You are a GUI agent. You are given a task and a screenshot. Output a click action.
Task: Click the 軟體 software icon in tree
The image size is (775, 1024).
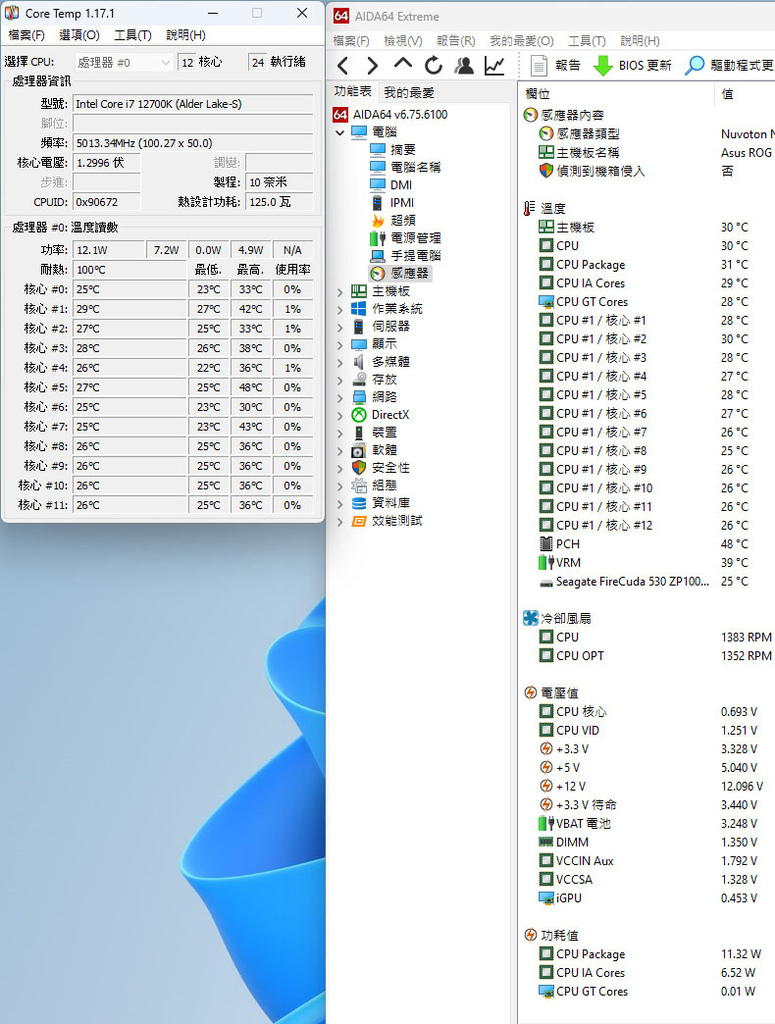[359, 450]
